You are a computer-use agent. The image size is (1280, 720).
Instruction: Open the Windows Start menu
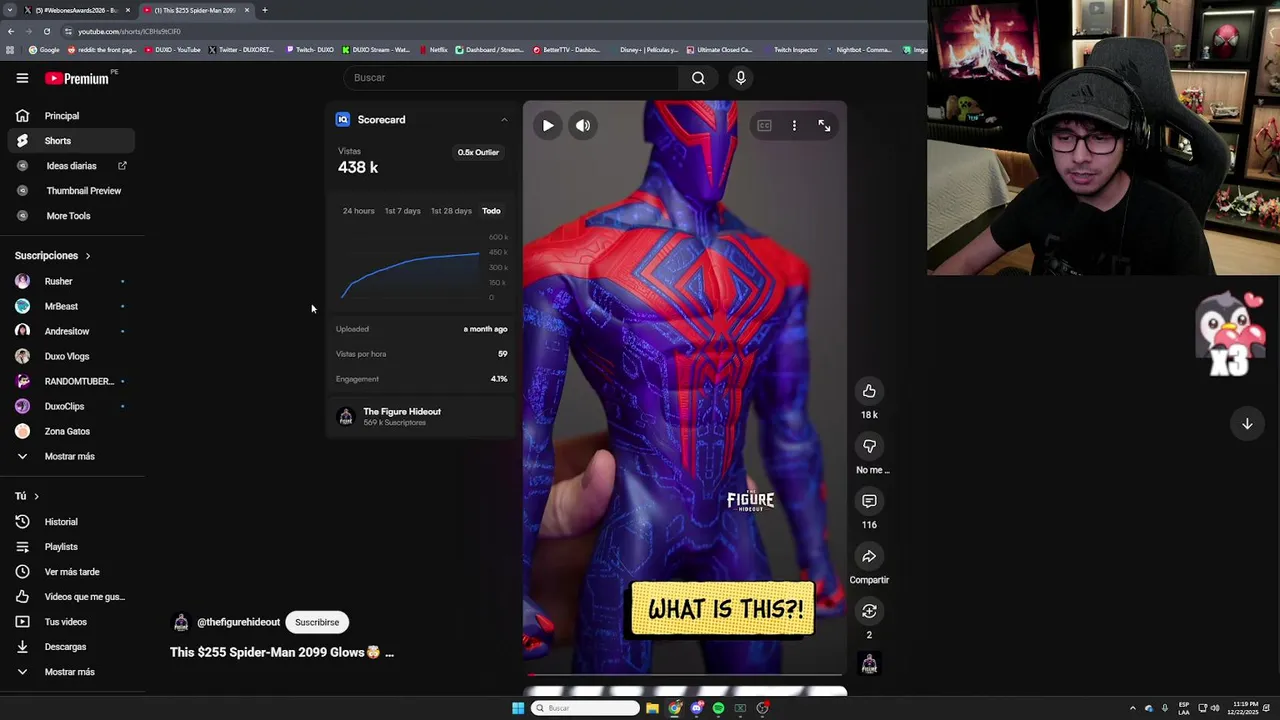coord(518,708)
